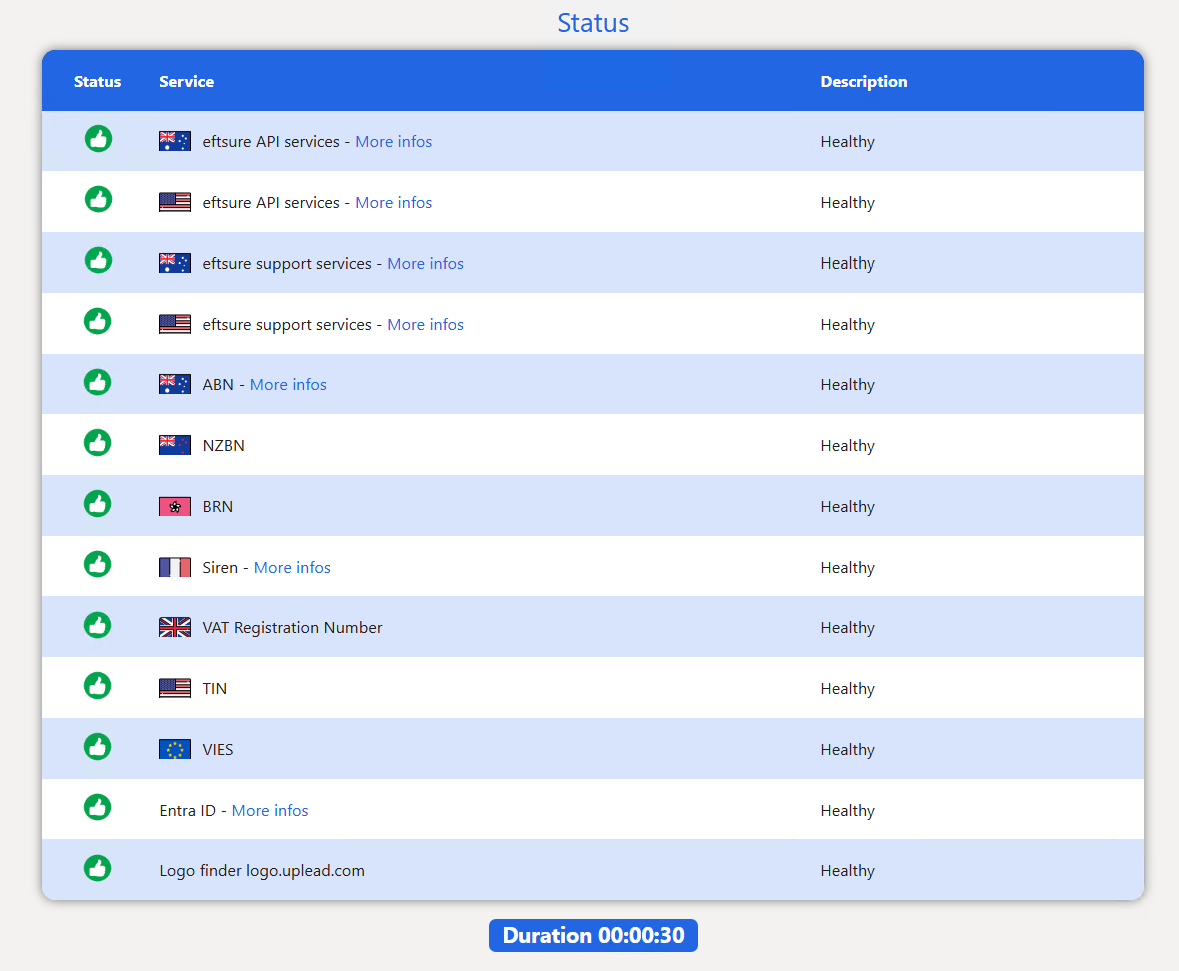Click thumbs-up status icon in Entra ID row
The height and width of the screenshot is (971, 1179).
coord(98,808)
